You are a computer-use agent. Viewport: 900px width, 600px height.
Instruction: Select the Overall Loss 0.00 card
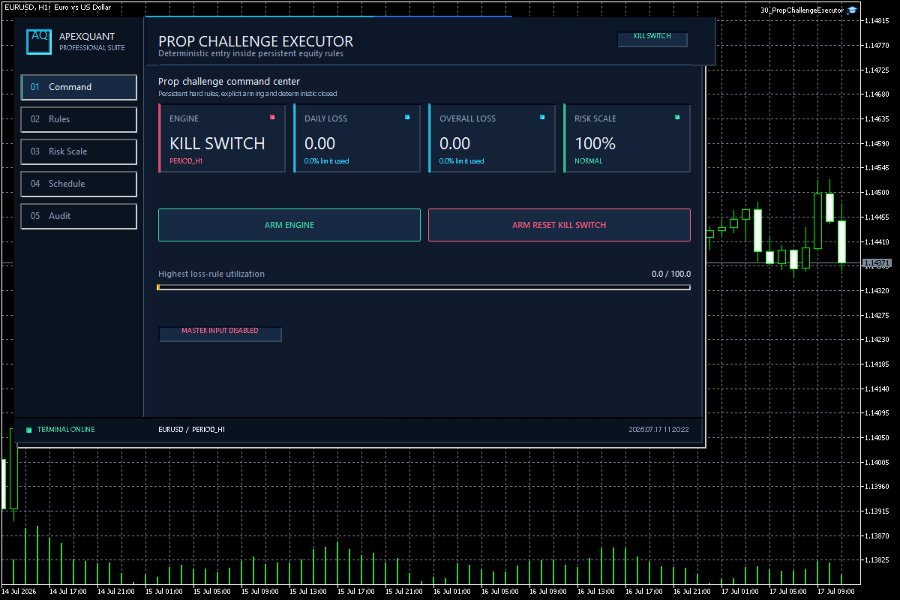click(x=492, y=138)
